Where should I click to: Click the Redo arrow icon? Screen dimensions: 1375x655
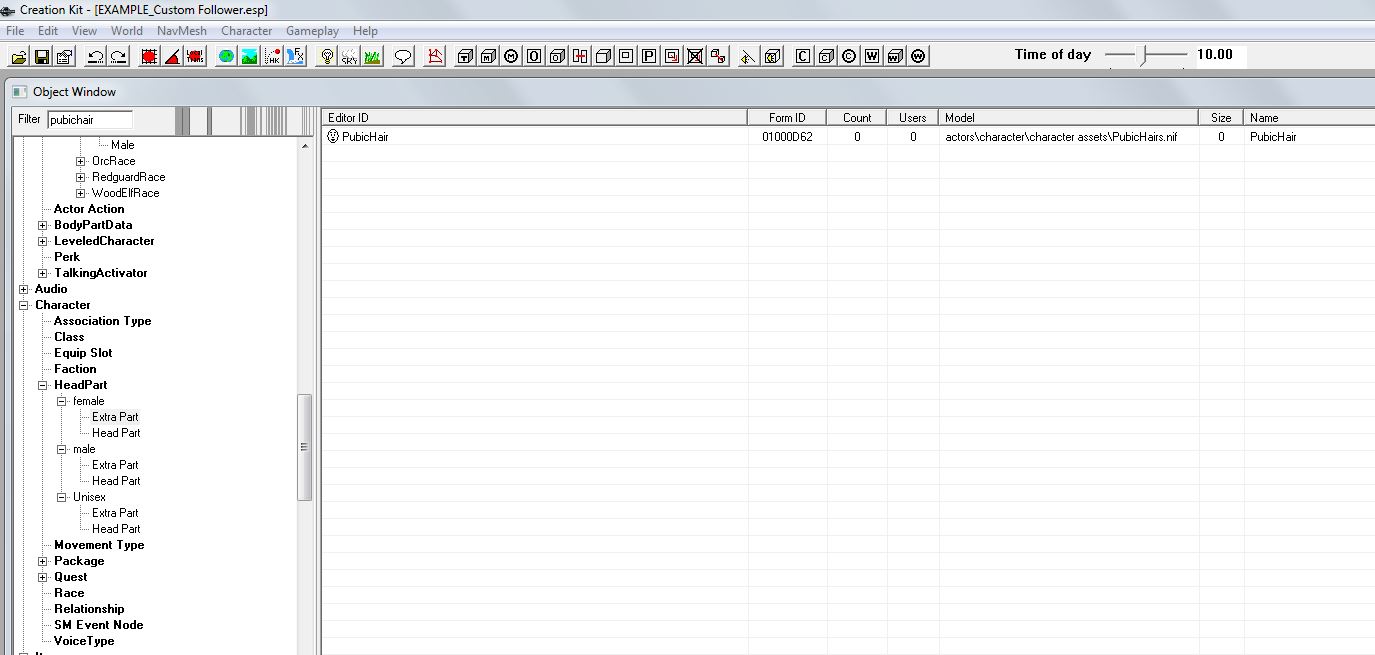point(119,56)
